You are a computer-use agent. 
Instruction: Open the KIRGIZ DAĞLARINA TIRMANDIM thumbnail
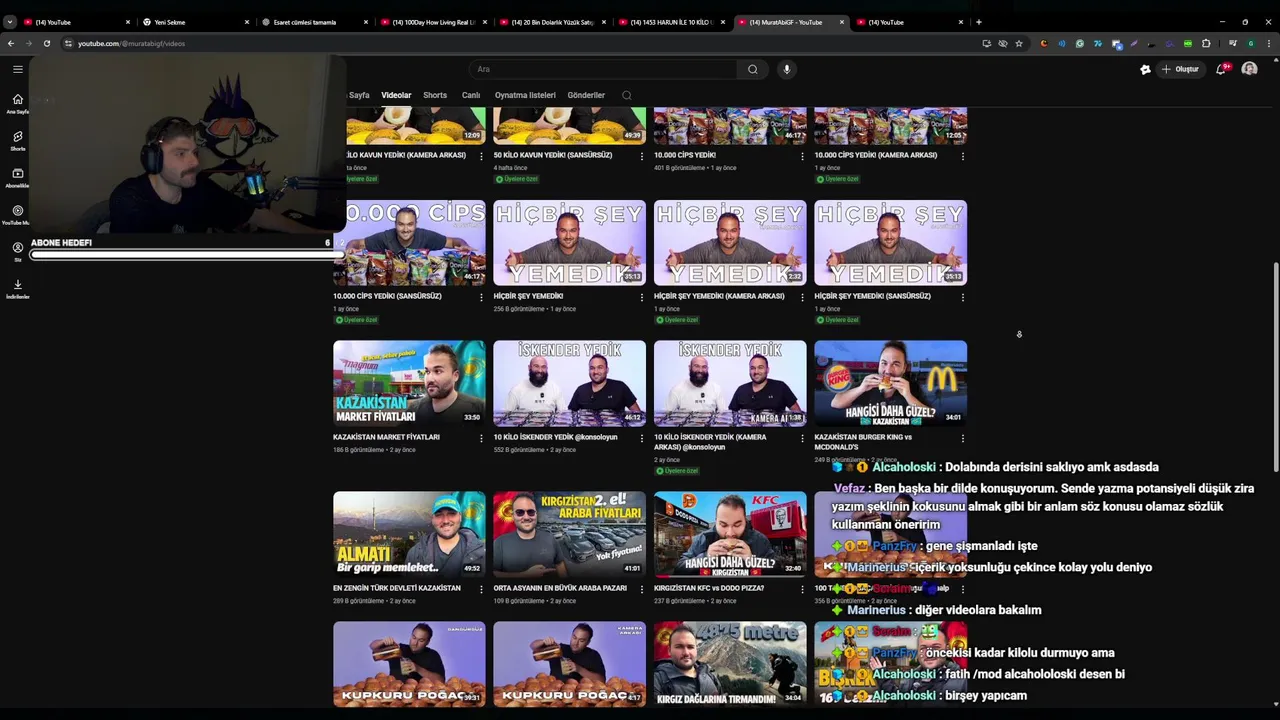[x=730, y=664]
